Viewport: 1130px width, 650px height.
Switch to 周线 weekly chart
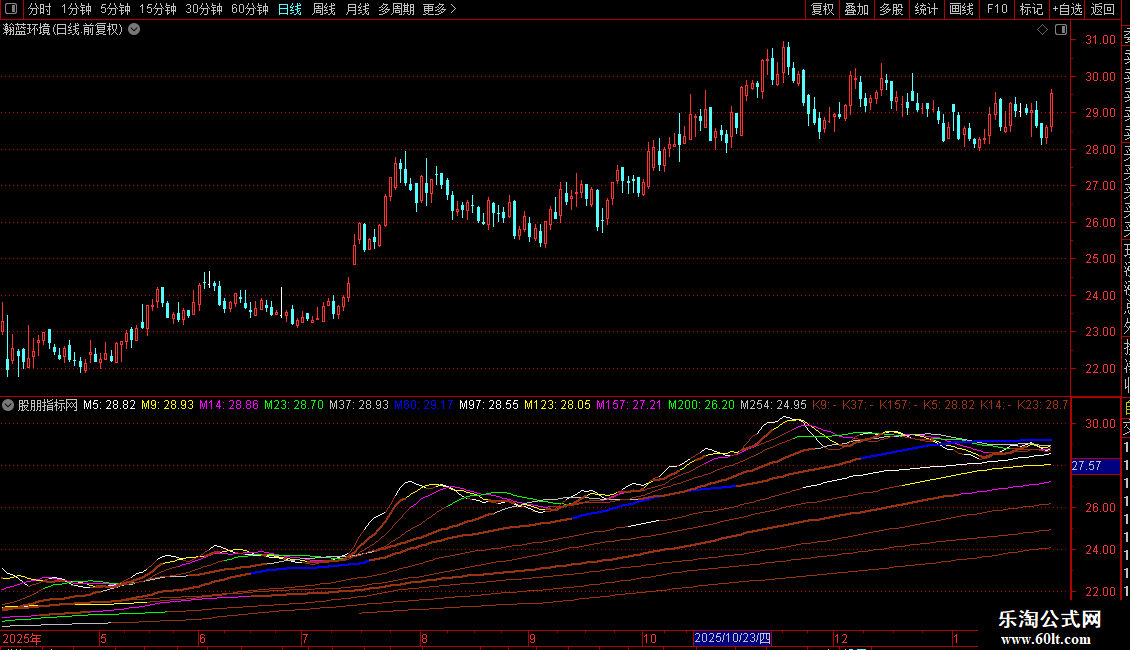click(x=324, y=9)
